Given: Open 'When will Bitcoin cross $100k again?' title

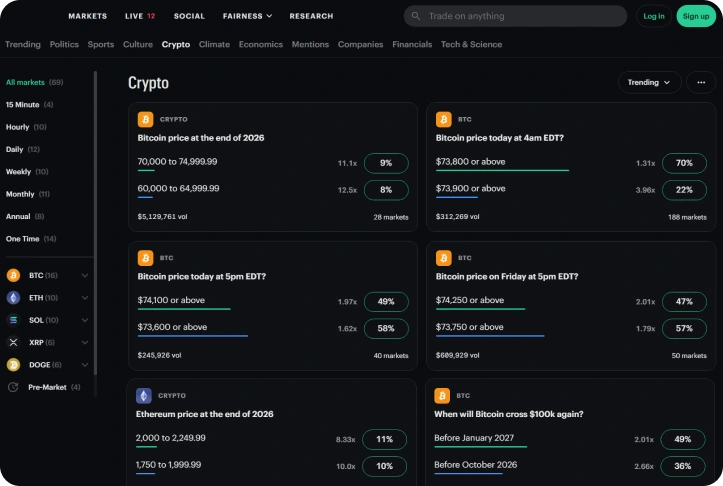Looking at the screenshot, I should click(509, 414).
